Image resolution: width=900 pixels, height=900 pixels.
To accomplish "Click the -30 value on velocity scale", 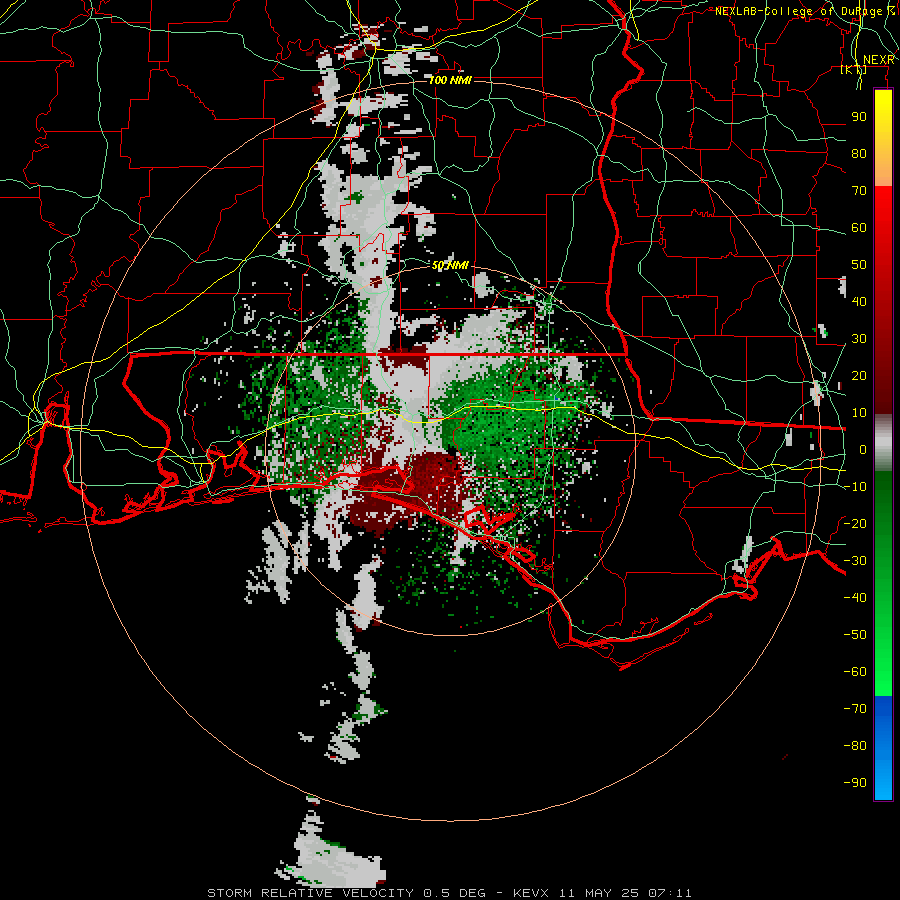I will (x=855, y=561).
